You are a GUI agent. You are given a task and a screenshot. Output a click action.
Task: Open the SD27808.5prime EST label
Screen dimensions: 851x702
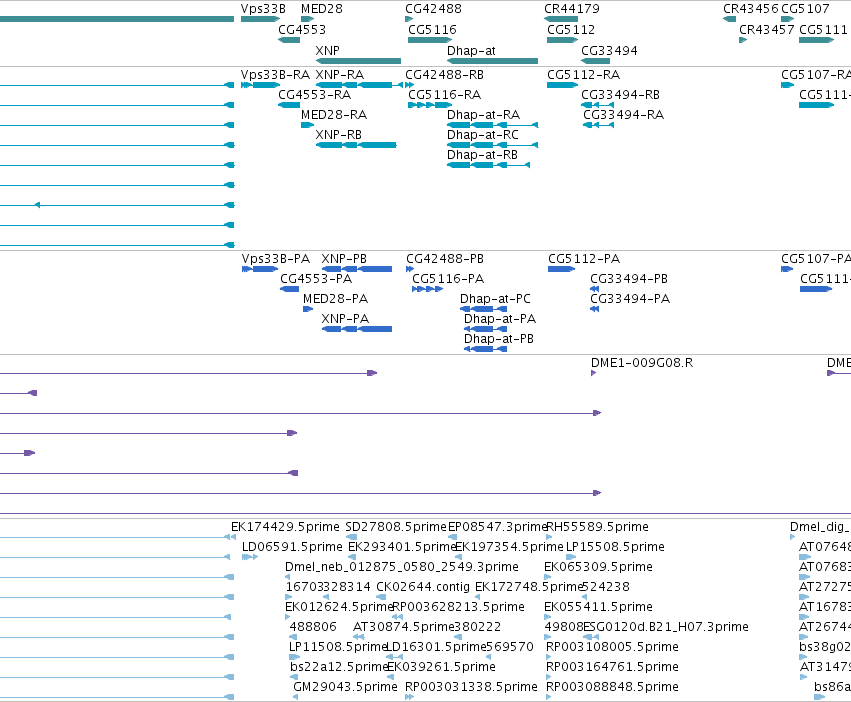pyautogui.click(x=396, y=527)
